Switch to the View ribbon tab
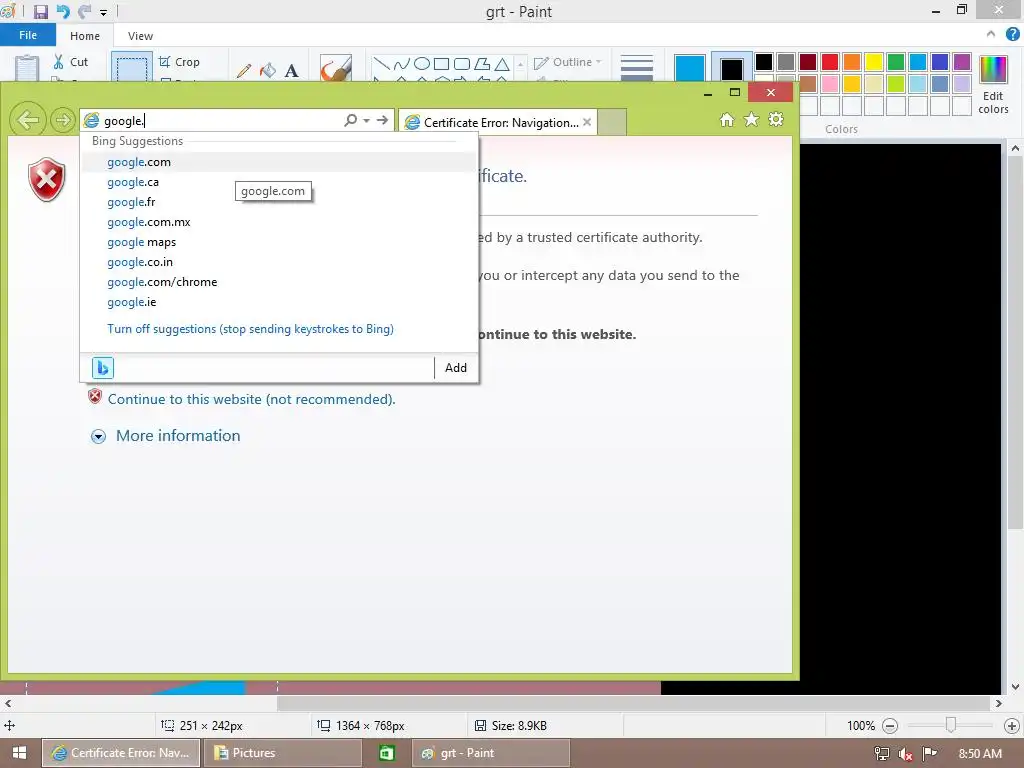1024x768 pixels. click(x=140, y=36)
